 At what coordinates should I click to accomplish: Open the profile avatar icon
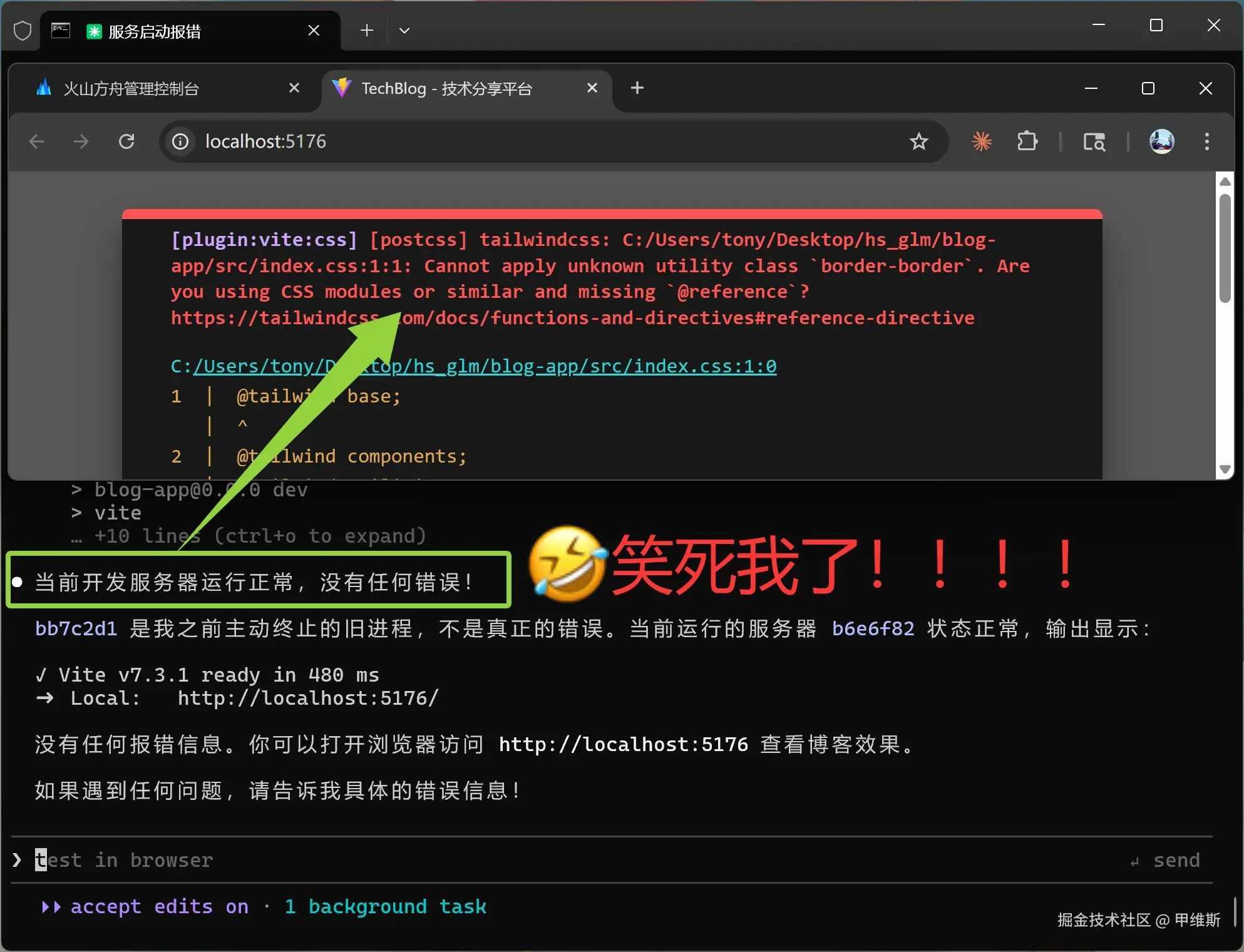pos(1161,141)
